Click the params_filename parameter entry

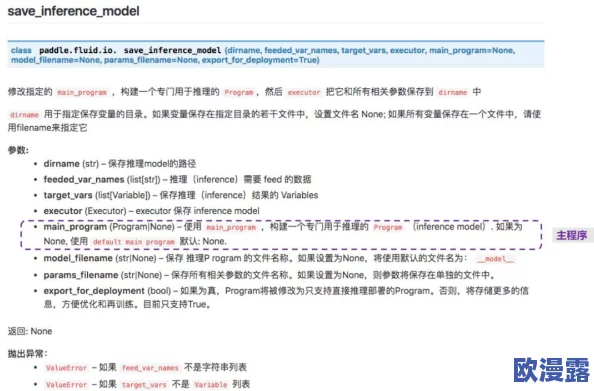point(269,275)
